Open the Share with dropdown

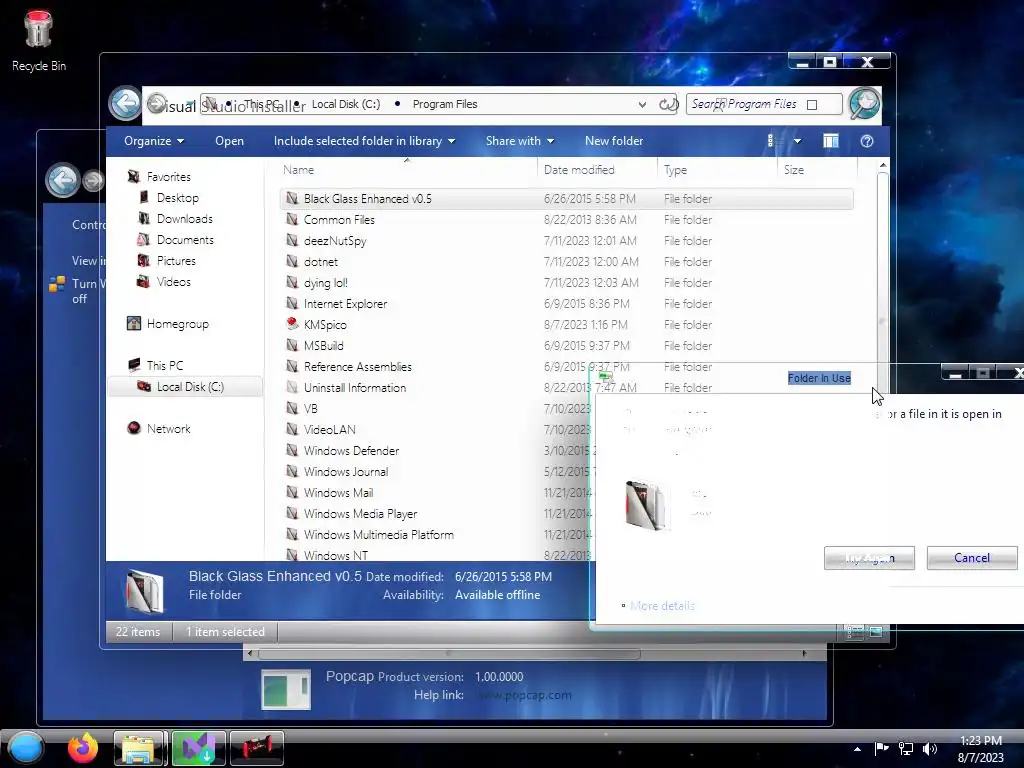(x=520, y=141)
